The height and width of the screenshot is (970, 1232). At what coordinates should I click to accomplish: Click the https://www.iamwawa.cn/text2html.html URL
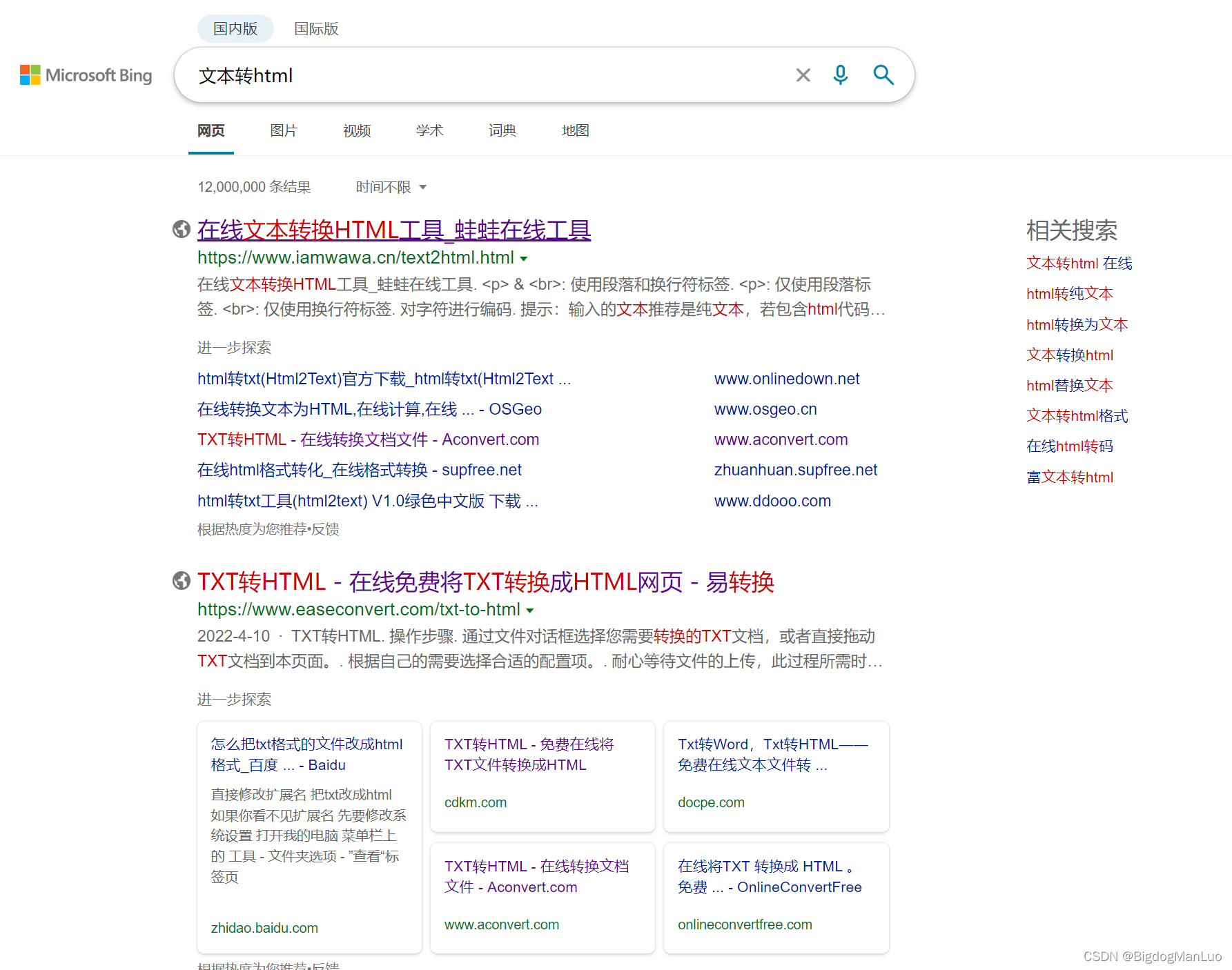355,257
